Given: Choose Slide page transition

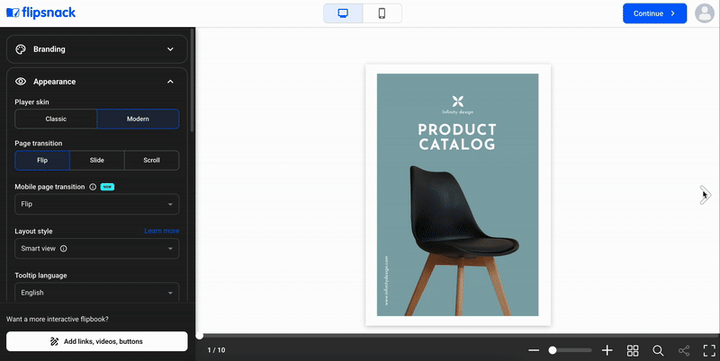Looking at the screenshot, I should (x=97, y=160).
